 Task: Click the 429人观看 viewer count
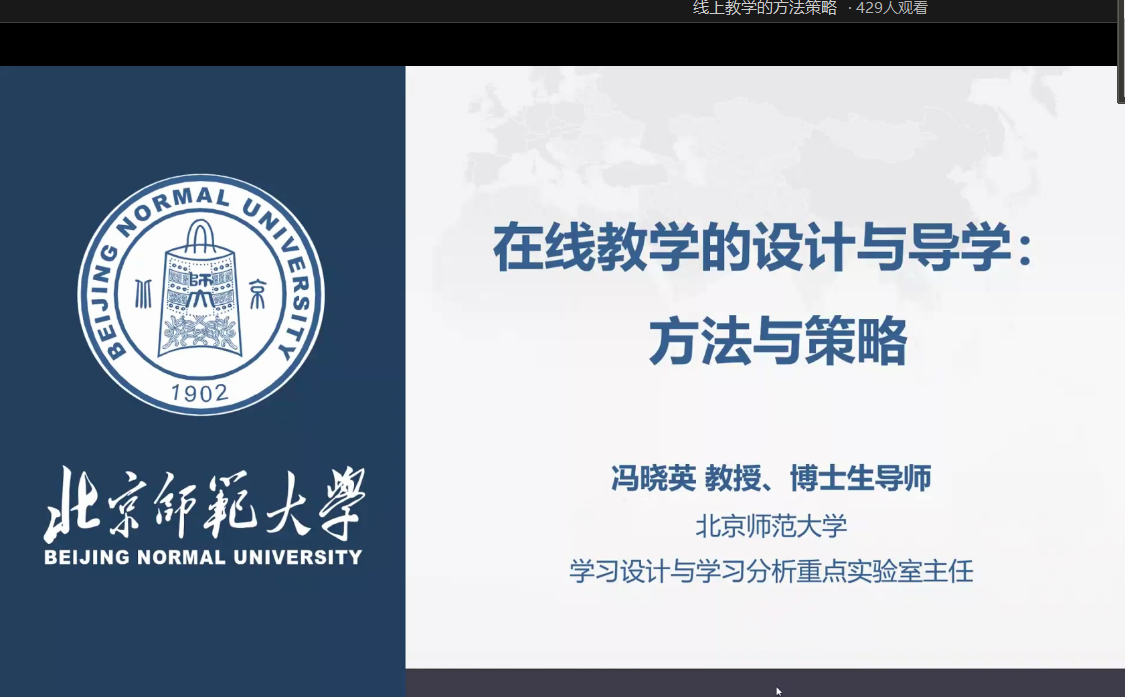[x=891, y=9]
